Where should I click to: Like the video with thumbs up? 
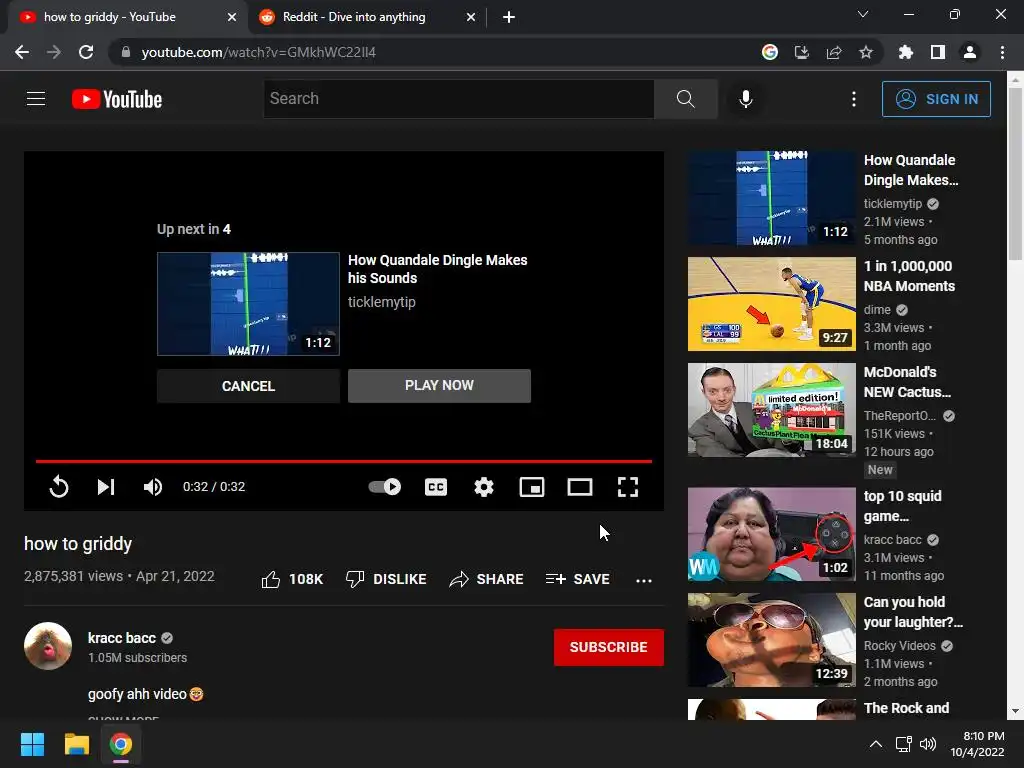coord(292,579)
